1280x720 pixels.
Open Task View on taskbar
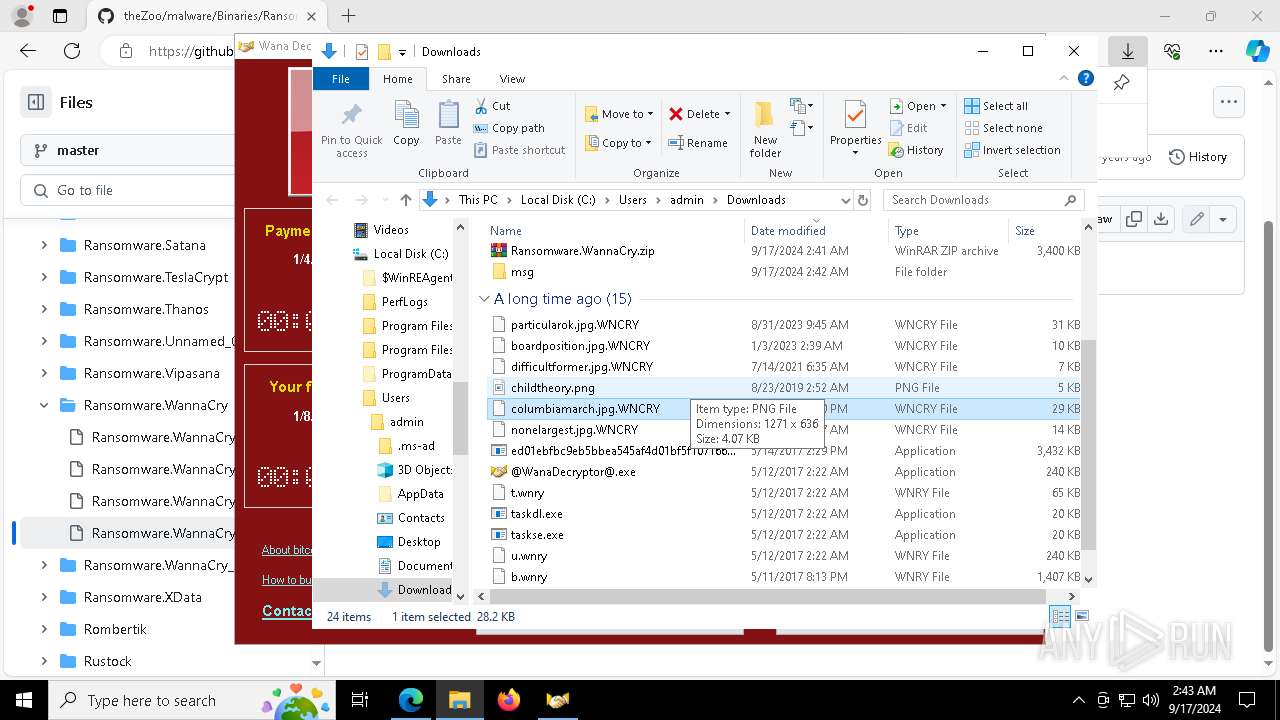[x=361, y=700]
